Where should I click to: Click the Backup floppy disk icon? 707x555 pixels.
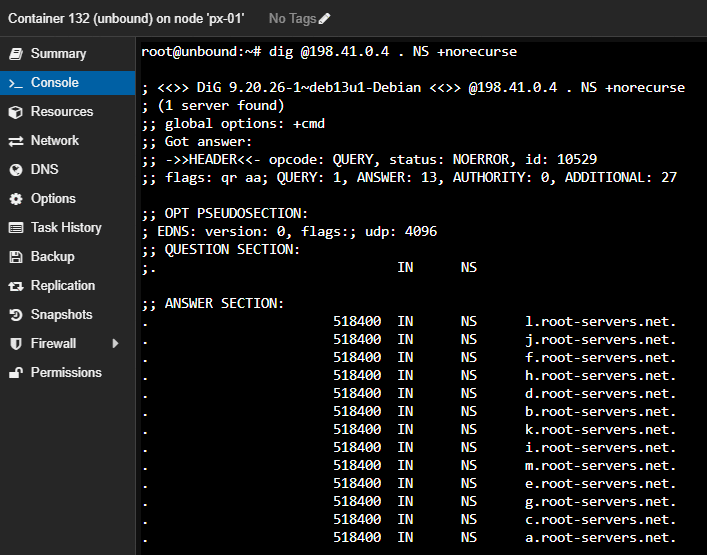tap(16, 257)
